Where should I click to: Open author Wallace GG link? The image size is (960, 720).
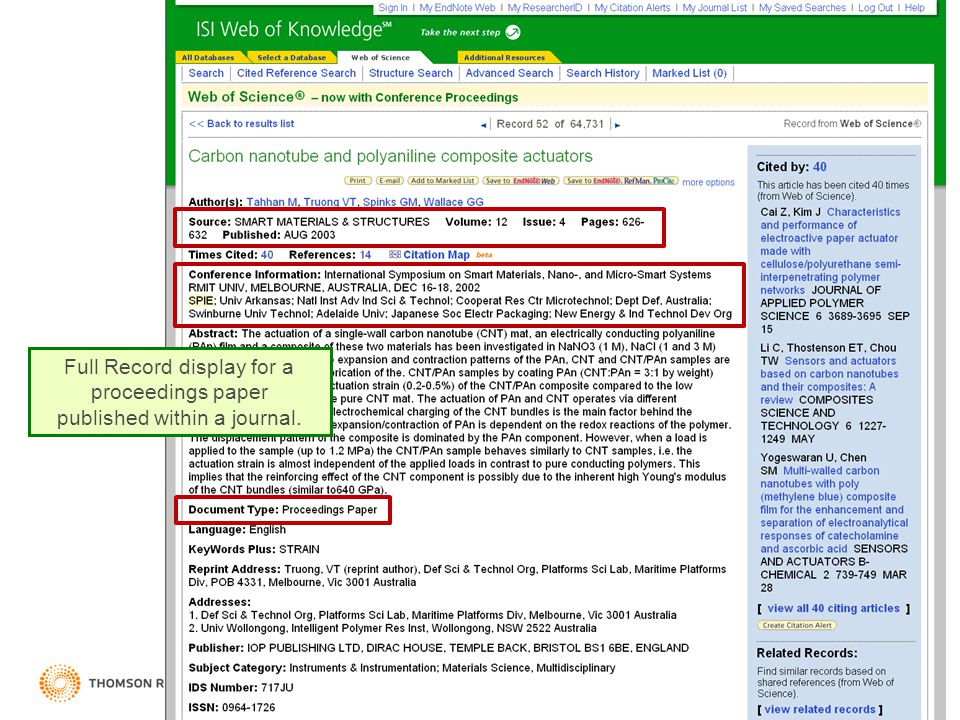[x=453, y=202]
